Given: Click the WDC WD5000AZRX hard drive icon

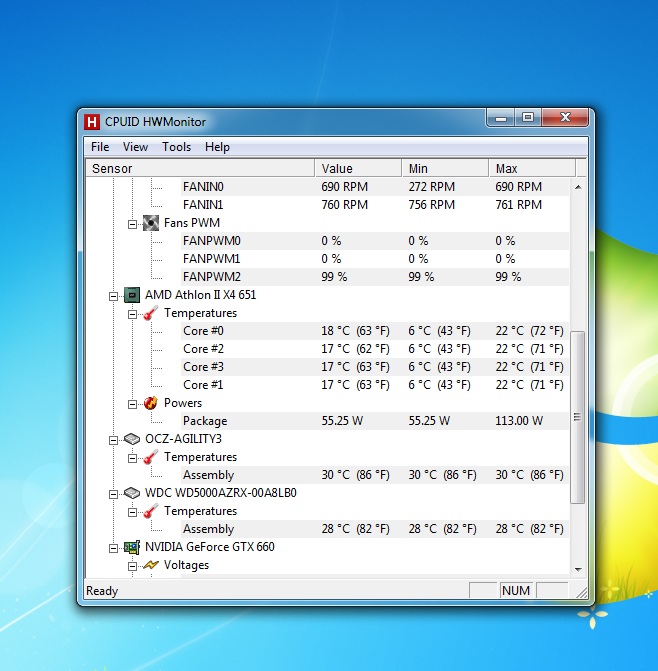Looking at the screenshot, I should [131, 493].
